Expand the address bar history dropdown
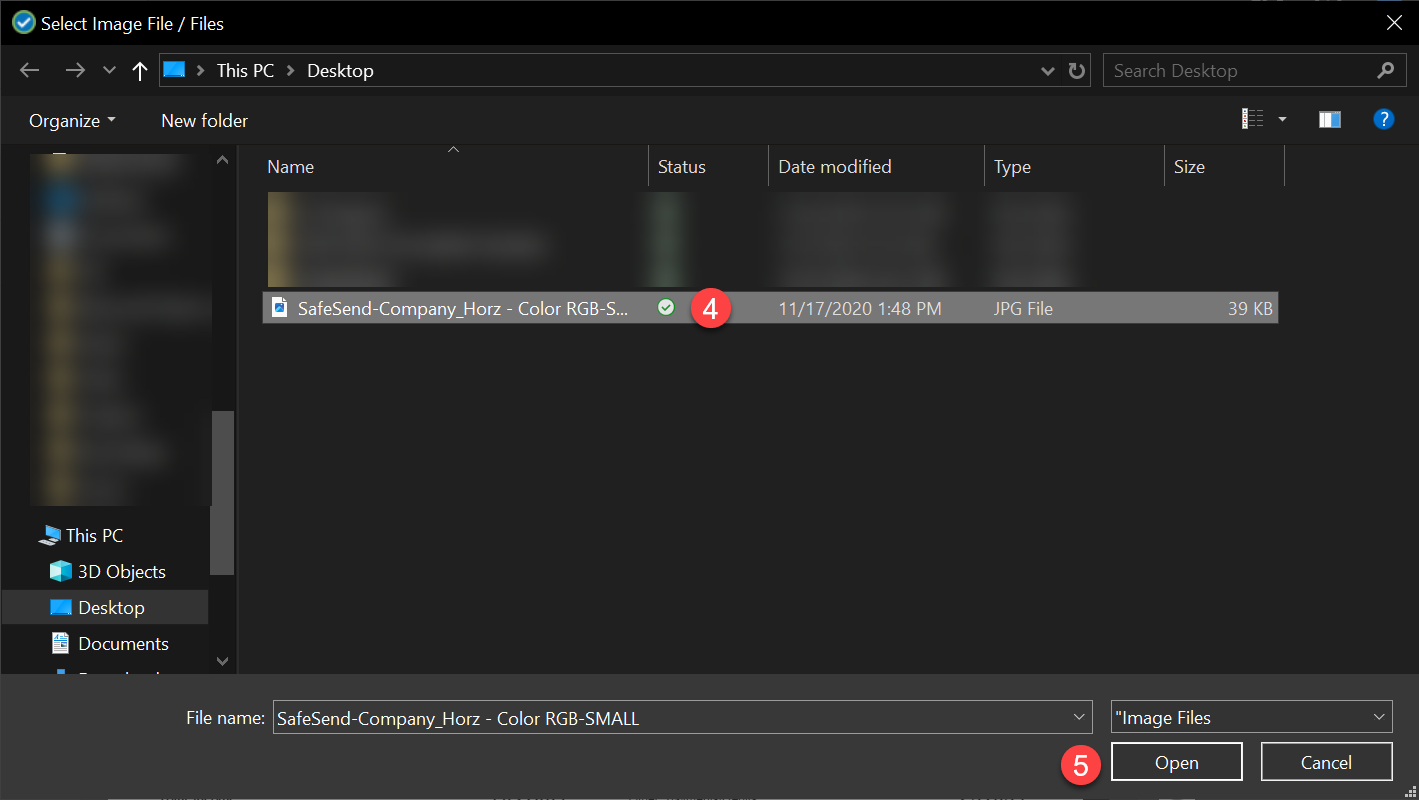This screenshot has height=800, width=1419. point(1047,71)
